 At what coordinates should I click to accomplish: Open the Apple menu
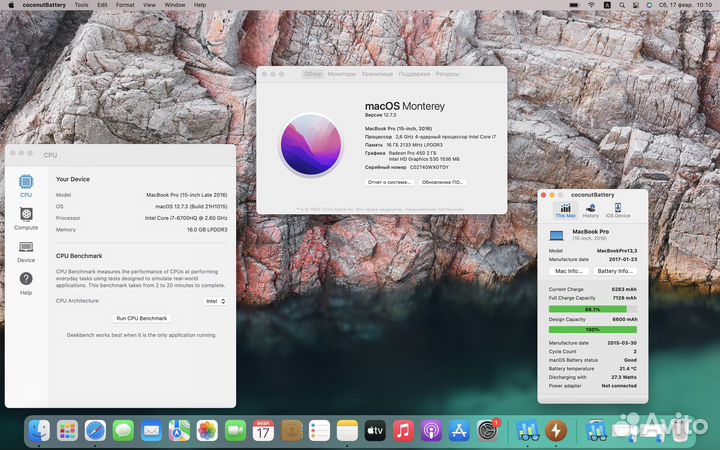click(x=11, y=5)
